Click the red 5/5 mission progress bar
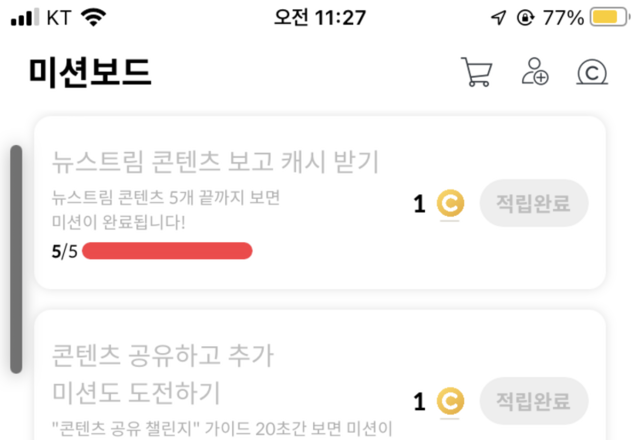 (x=167, y=250)
